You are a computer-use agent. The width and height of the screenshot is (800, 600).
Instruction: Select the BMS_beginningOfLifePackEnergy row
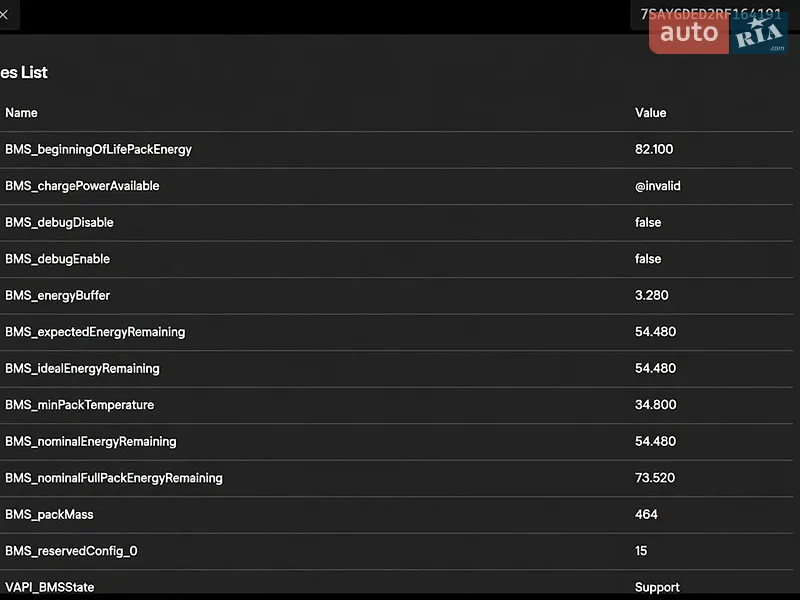pyautogui.click(x=396, y=150)
